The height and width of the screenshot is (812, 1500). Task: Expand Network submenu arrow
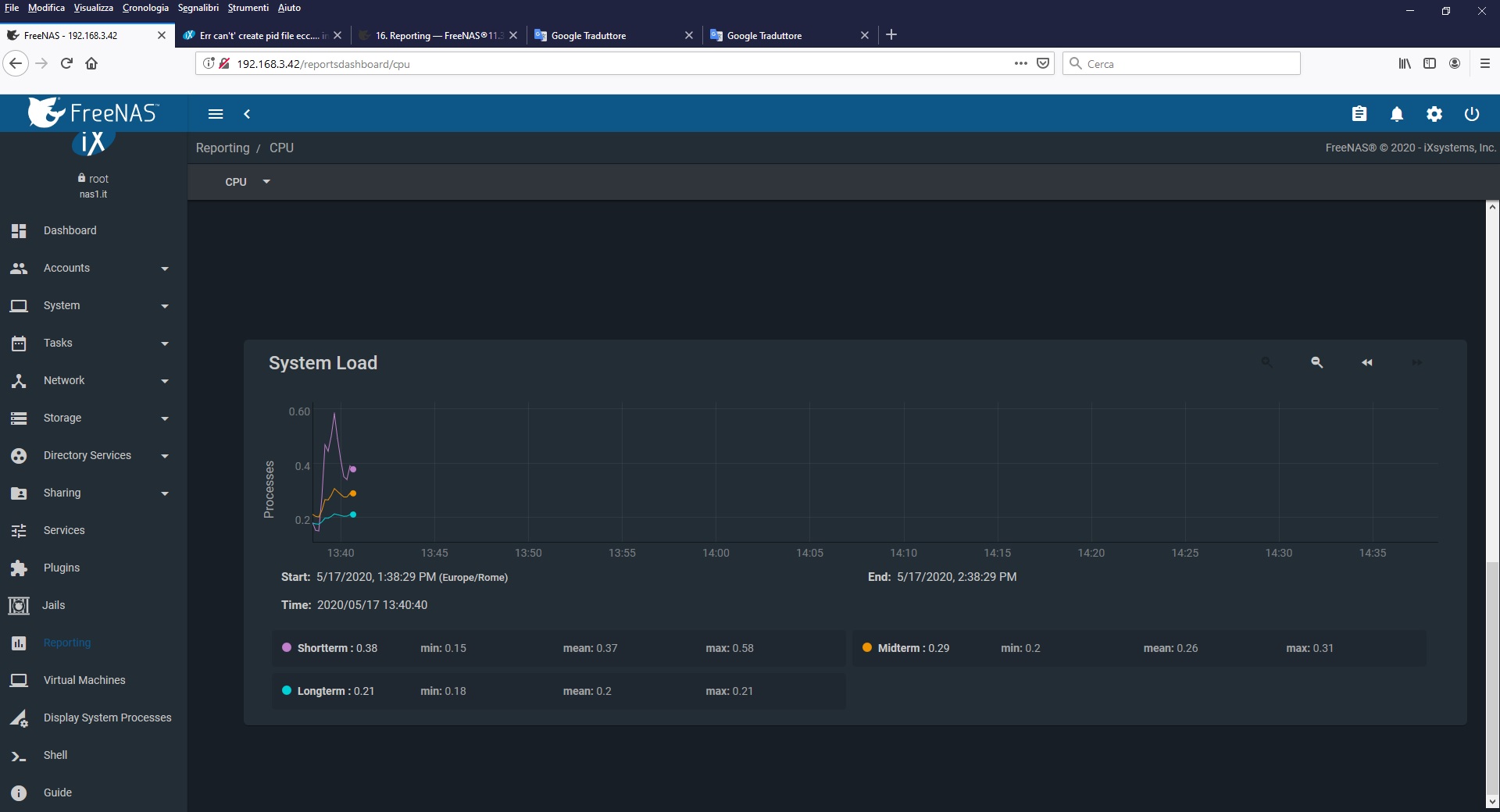tap(165, 381)
